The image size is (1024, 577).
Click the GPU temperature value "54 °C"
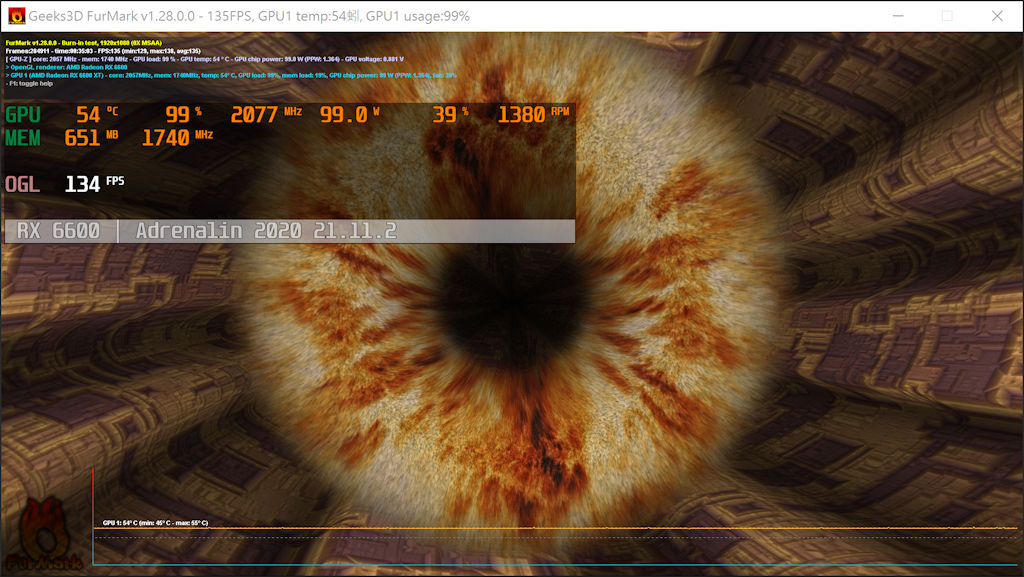97,115
